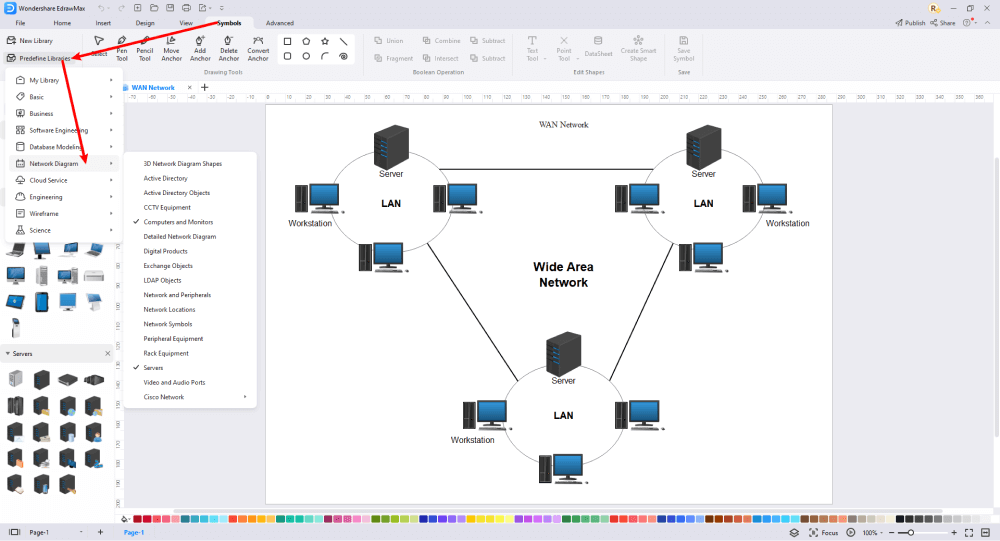Click the print icon in title bar
The image size is (1000, 541).
pyautogui.click(x=186, y=8)
